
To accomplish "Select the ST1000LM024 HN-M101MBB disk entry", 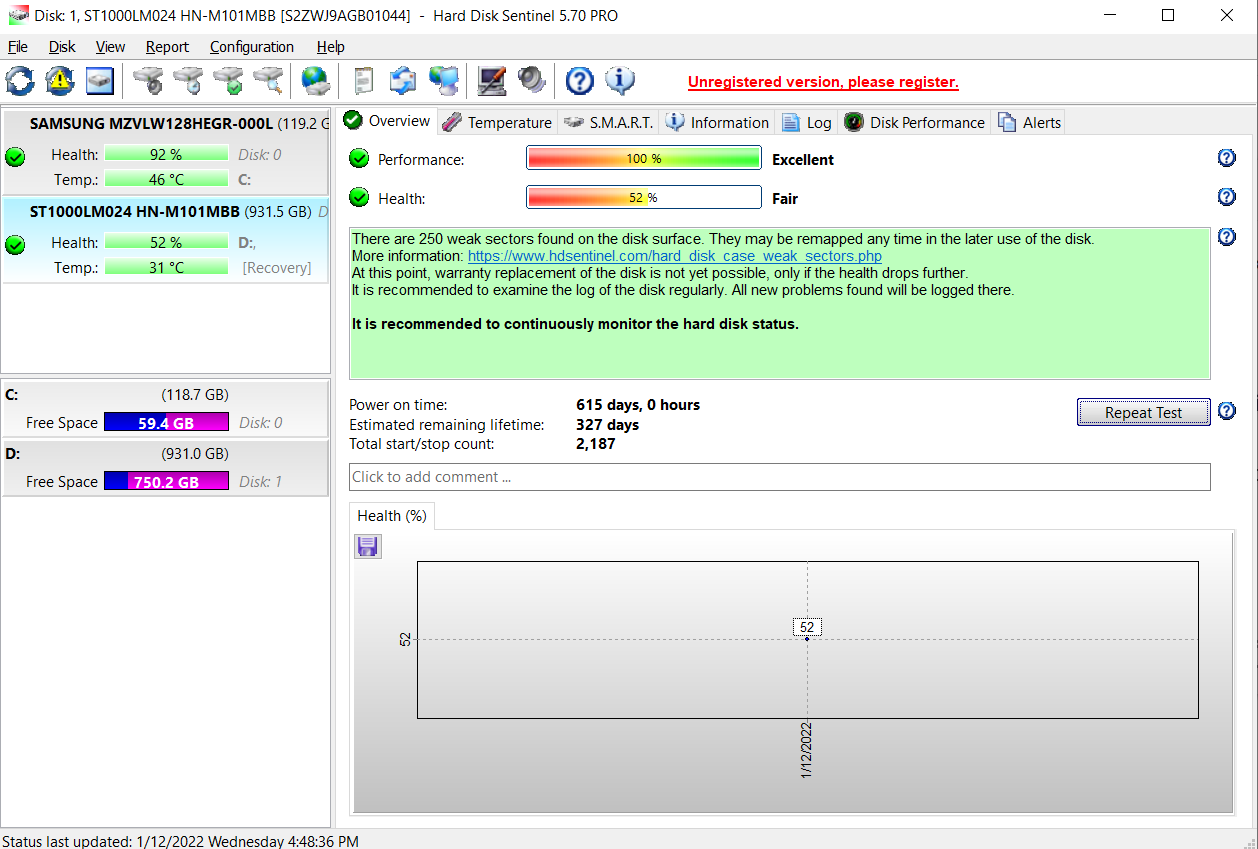I will click(x=166, y=240).
